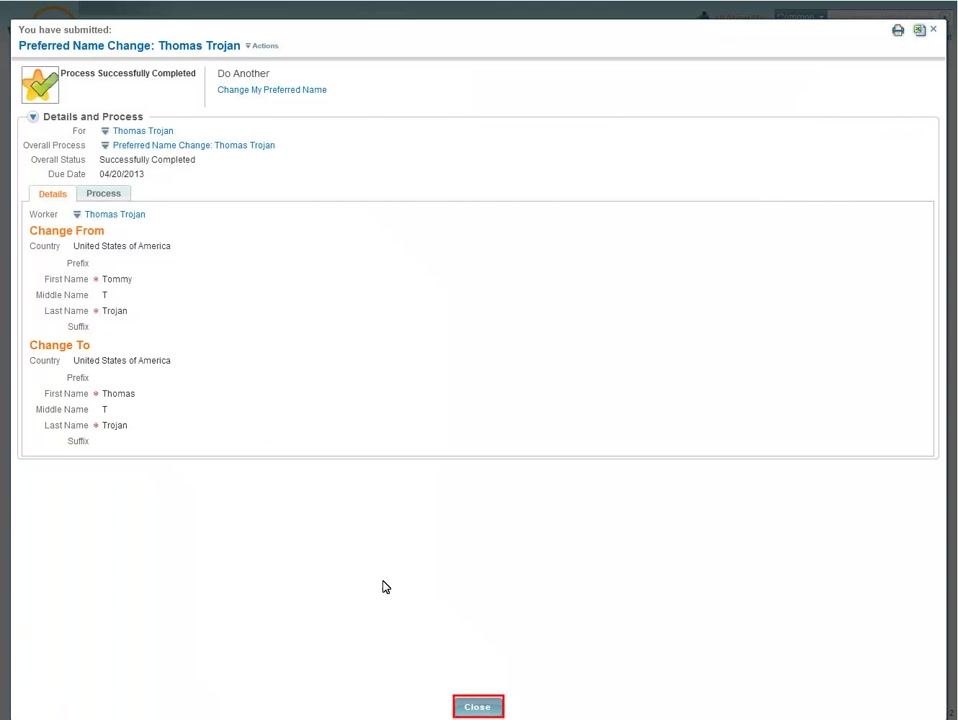
Task: Open the Worker Thomas Trojan link
Action: [x=115, y=215]
